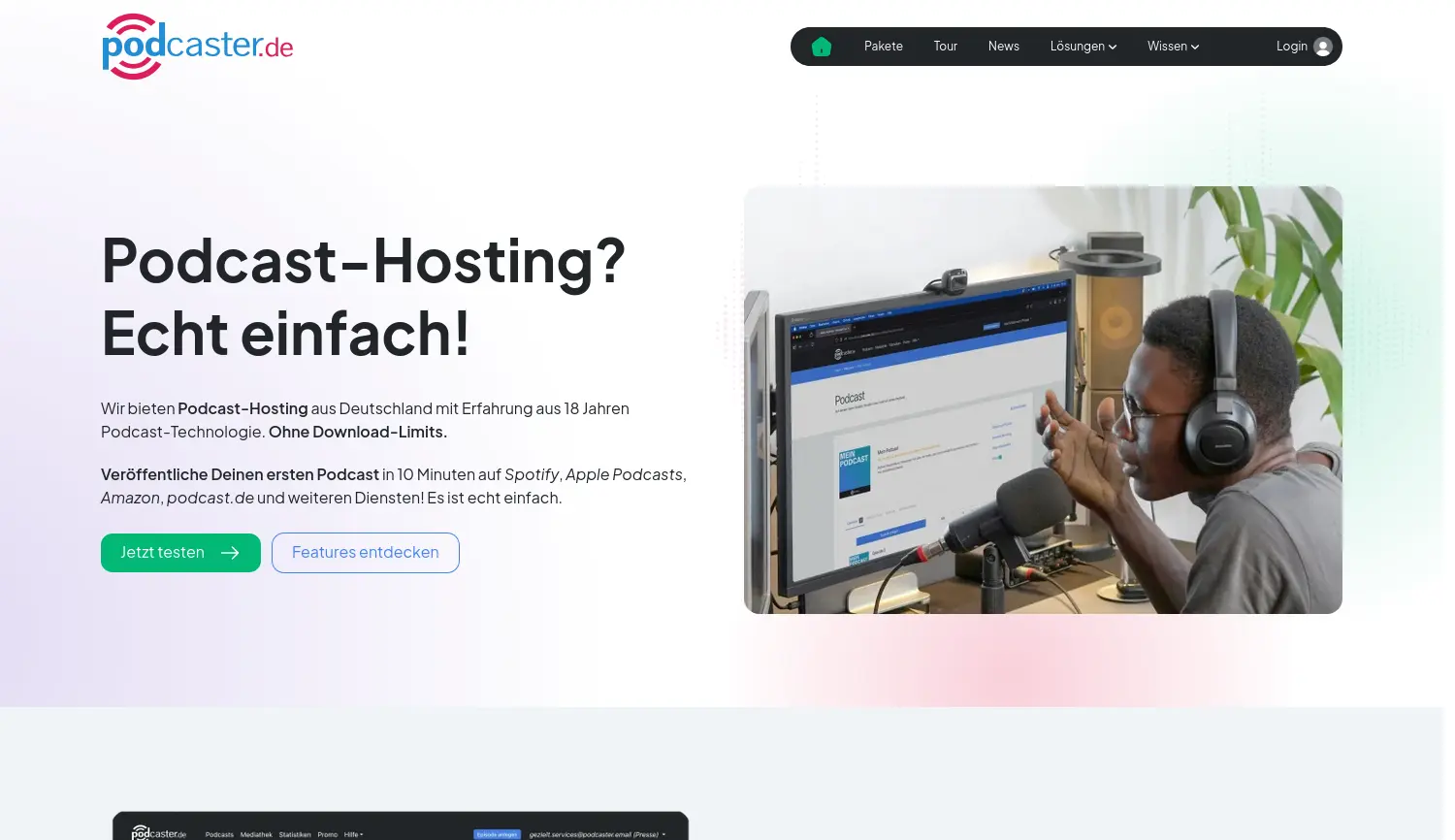
Task: Click the Login text link
Action: (1291, 47)
